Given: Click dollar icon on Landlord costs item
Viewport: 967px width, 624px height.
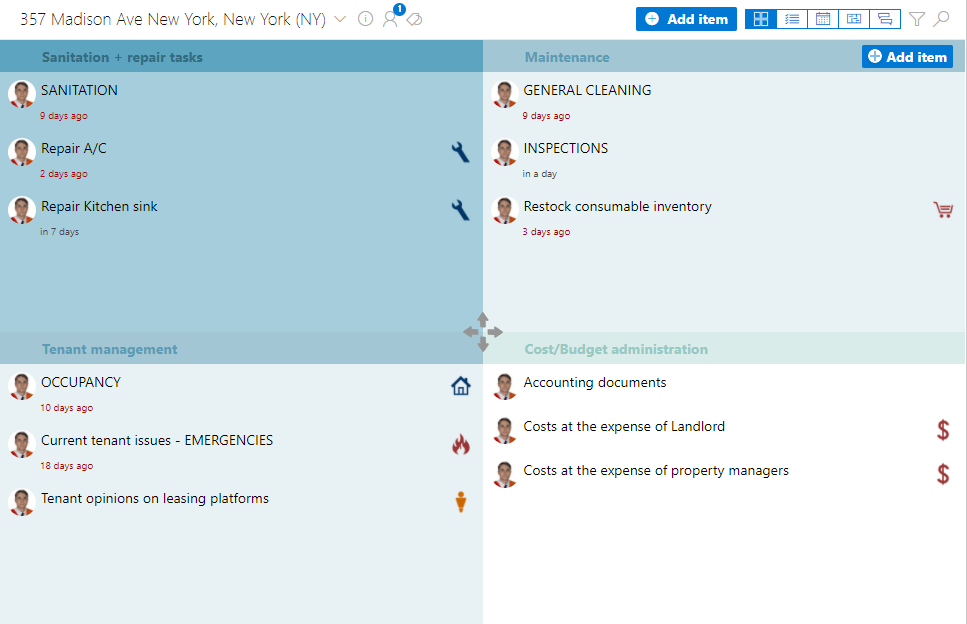Looking at the screenshot, I should pos(943,430).
